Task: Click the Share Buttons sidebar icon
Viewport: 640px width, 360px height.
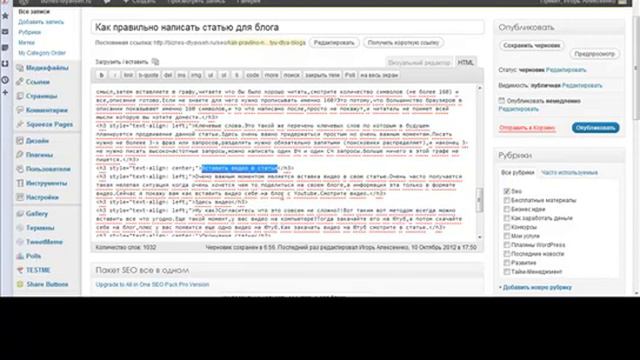Action: click(20, 284)
